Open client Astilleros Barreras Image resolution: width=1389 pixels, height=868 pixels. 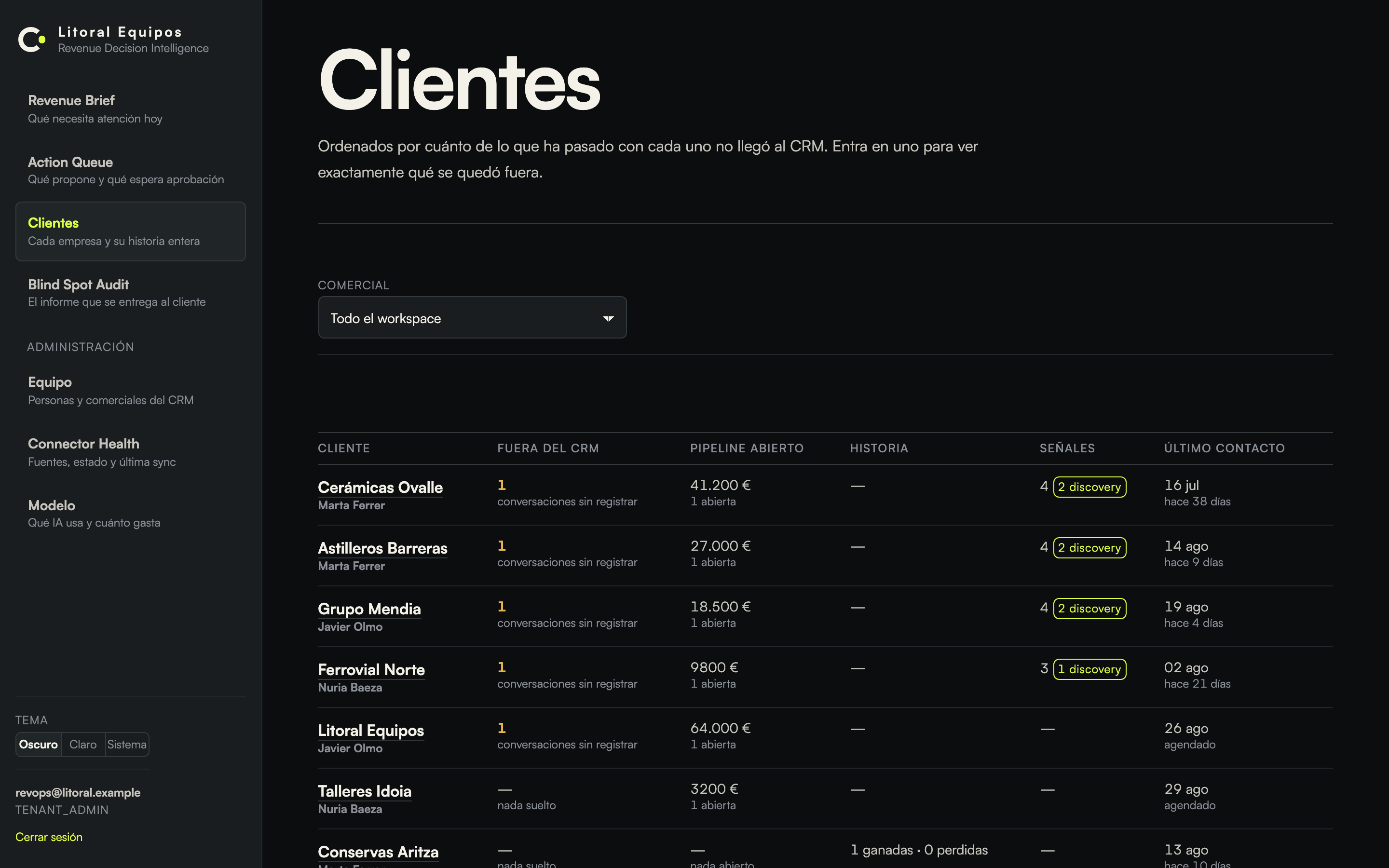[382, 548]
